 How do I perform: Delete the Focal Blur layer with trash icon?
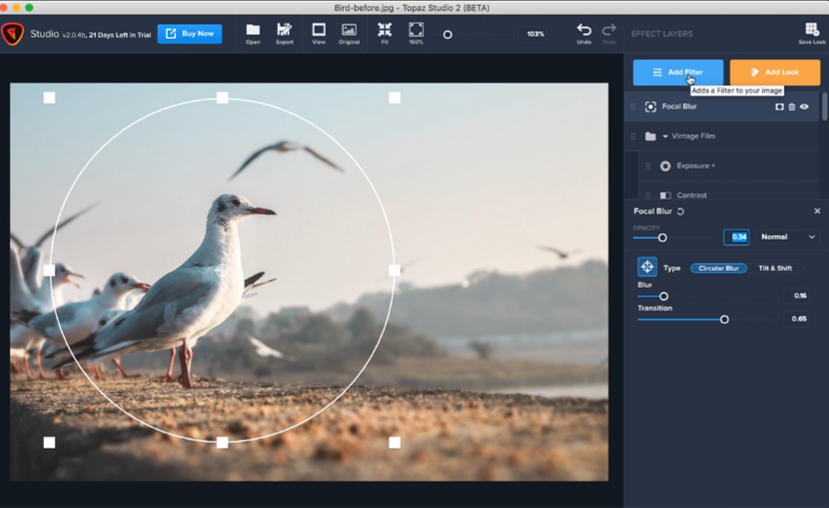(x=792, y=107)
